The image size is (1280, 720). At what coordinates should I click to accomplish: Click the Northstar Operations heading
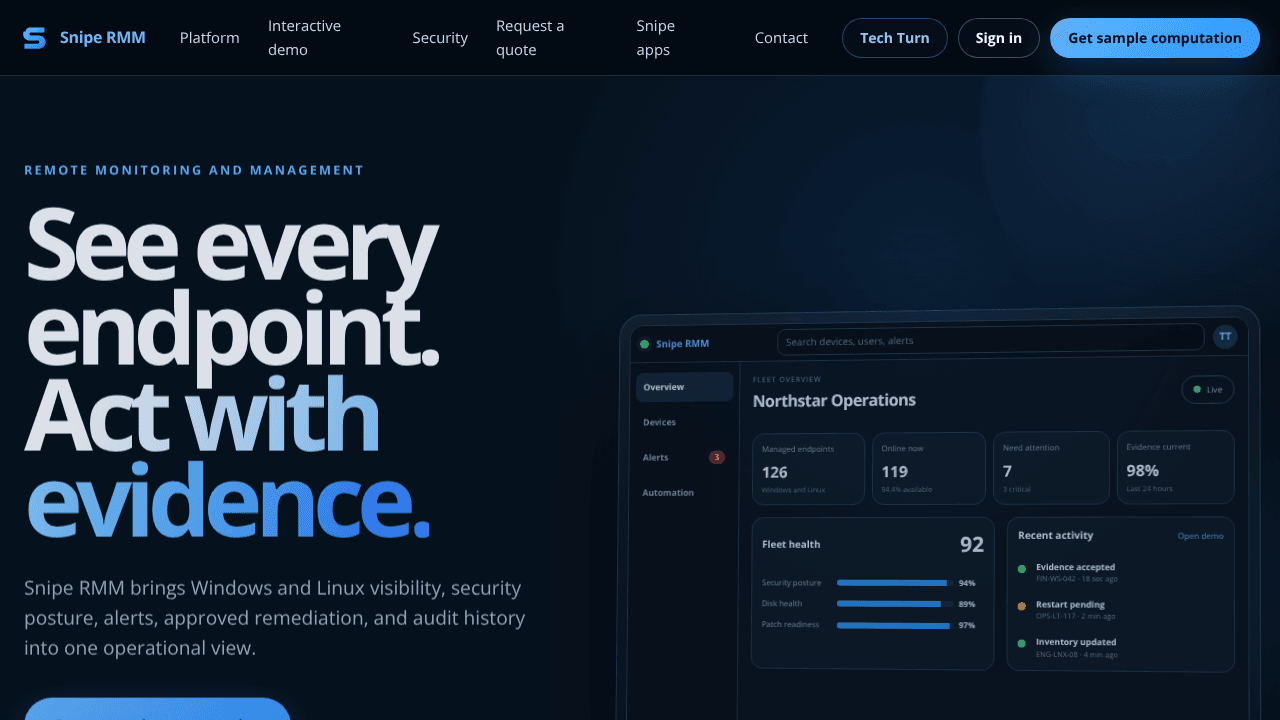(x=834, y=401)
